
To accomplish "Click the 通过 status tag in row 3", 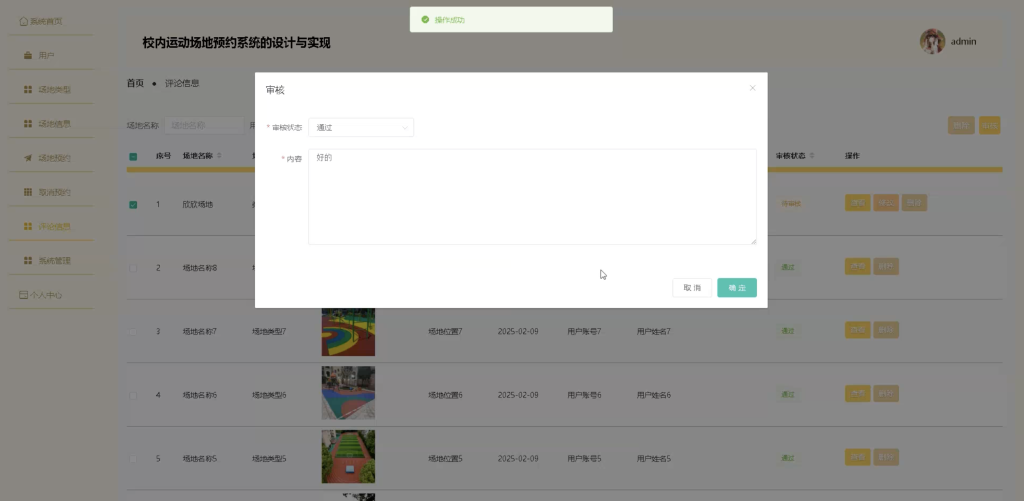I will (x=788, y=331).
